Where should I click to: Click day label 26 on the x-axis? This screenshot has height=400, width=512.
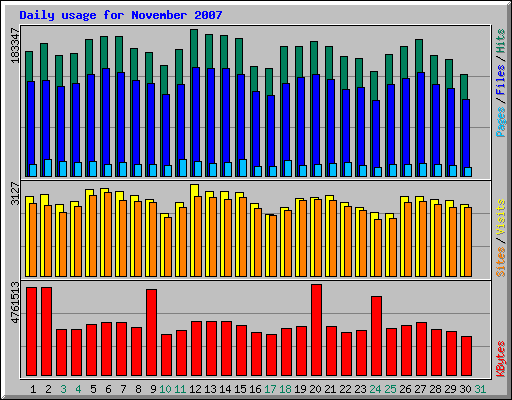tap(405, 389)
